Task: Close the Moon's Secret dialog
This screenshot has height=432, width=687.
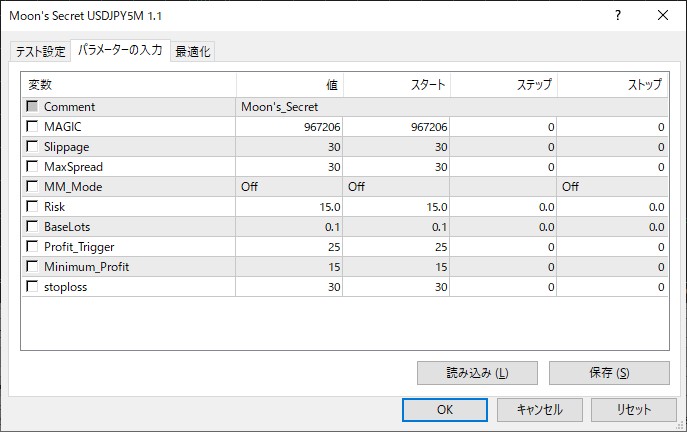Action: pos(663,16)
